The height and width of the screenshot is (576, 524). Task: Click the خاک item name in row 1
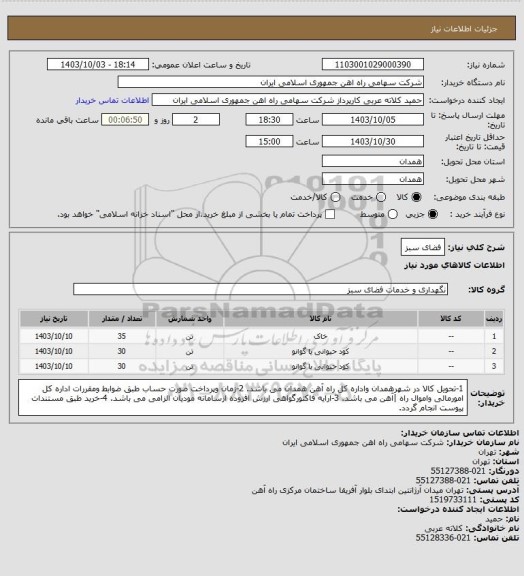320,336
